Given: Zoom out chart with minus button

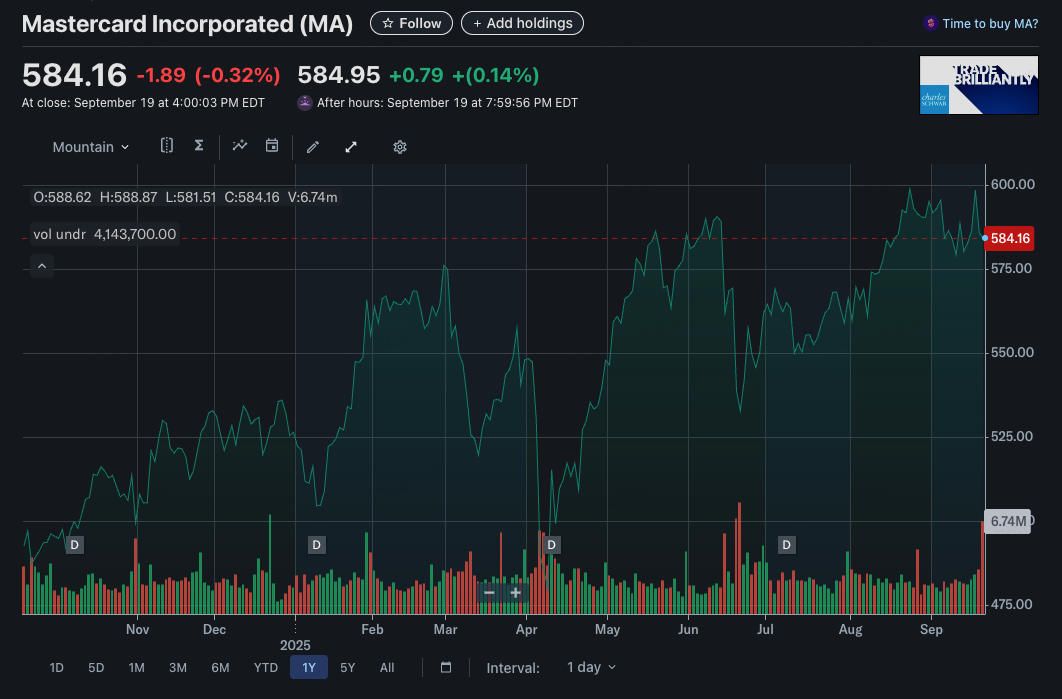Looking at the screenshot, I should (489, 592).
